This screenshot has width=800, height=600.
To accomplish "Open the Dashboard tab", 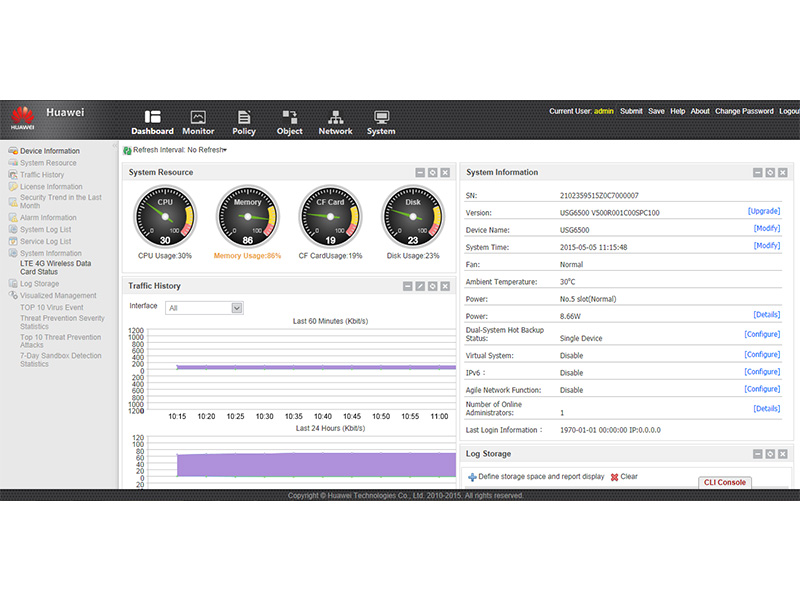I will [x=152, y=123].
